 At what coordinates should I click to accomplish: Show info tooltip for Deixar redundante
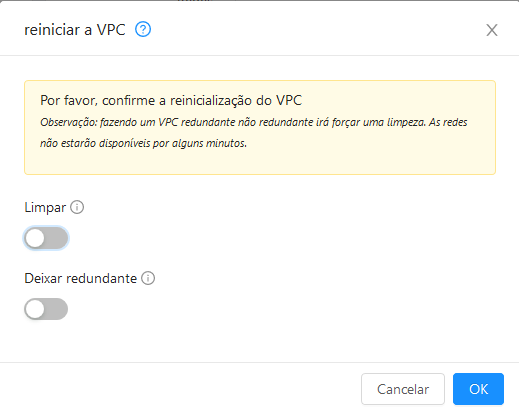[x=148, y=278]
